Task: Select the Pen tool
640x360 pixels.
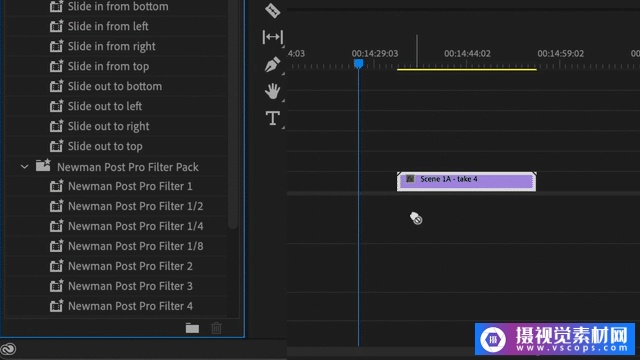Action: [x=272, y=64]
